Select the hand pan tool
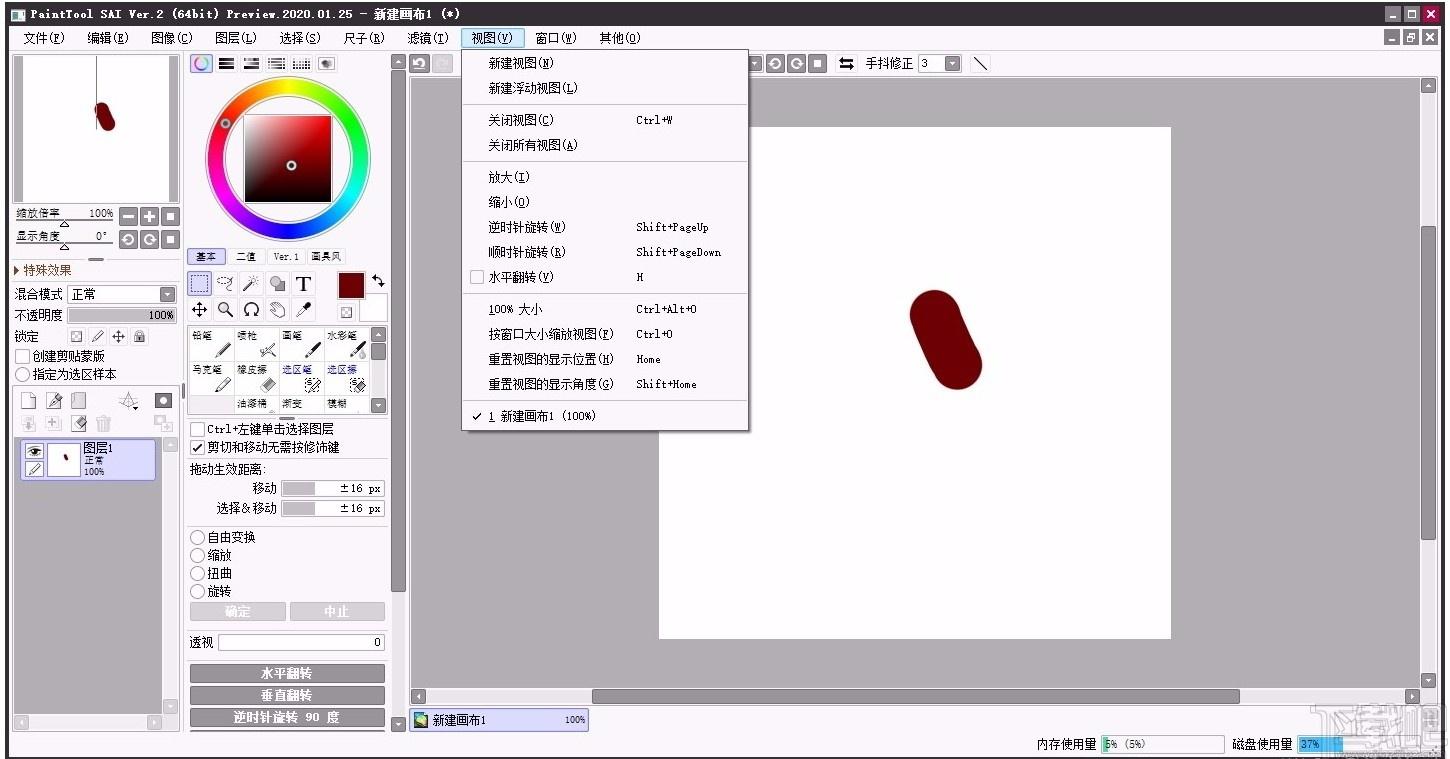This screenshot has width=1450, height=759. [x=278, y=309]
